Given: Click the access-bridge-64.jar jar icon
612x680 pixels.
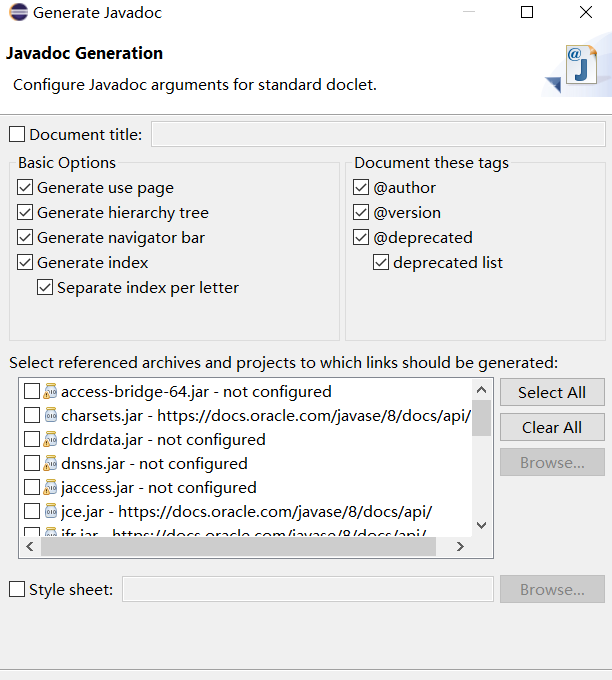Looking at the screenshot, I should [x=51, y=392].
